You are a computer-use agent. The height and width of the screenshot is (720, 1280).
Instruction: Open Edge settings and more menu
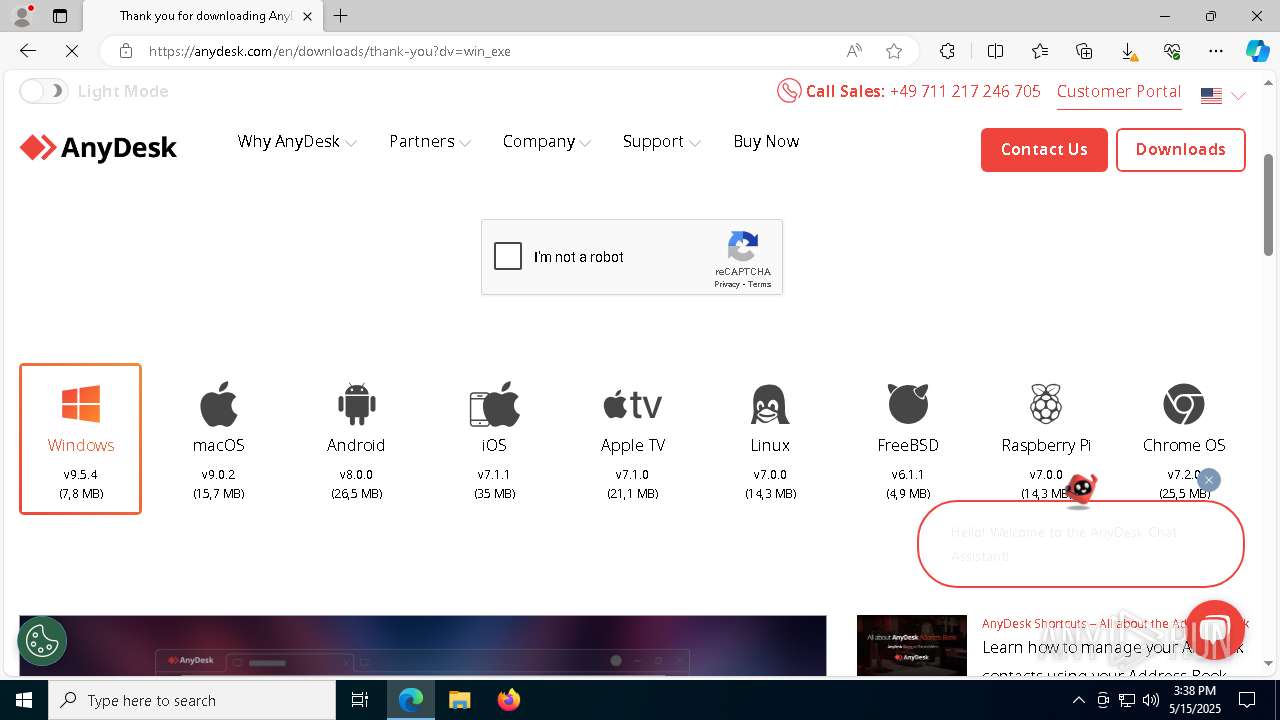coord(1216,51)
